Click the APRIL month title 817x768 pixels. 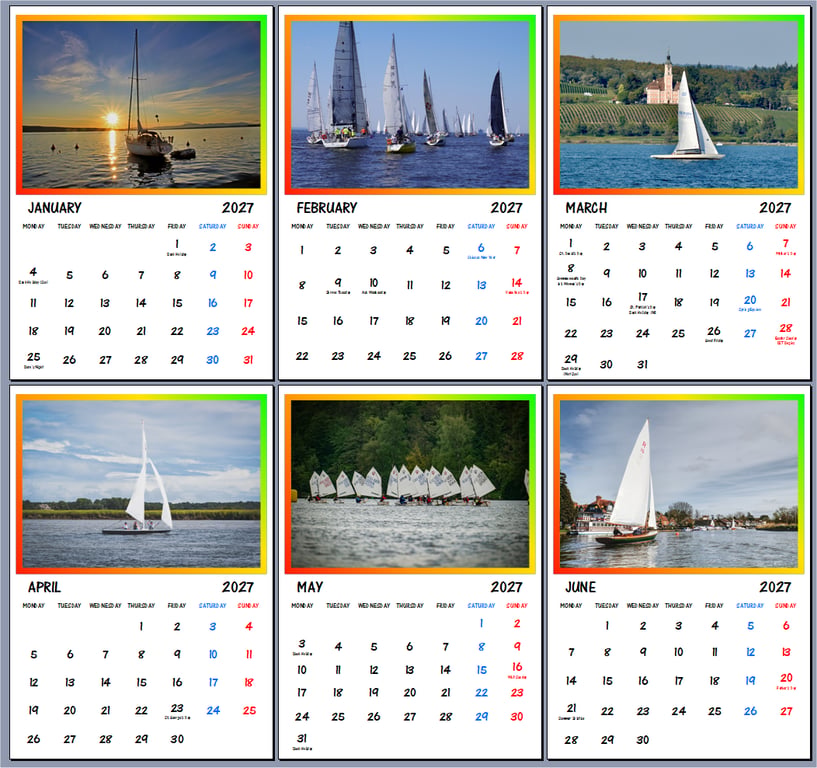(44, 587)
